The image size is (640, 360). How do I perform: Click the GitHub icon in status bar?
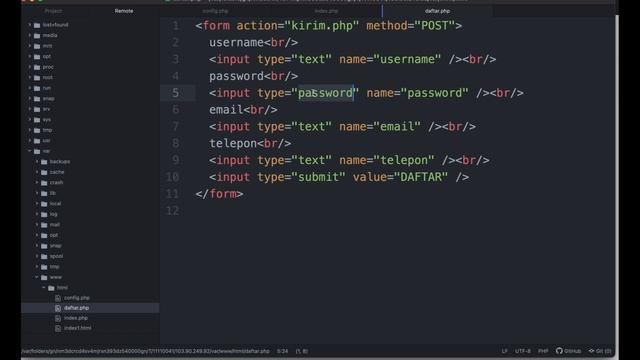click(559, 351)
